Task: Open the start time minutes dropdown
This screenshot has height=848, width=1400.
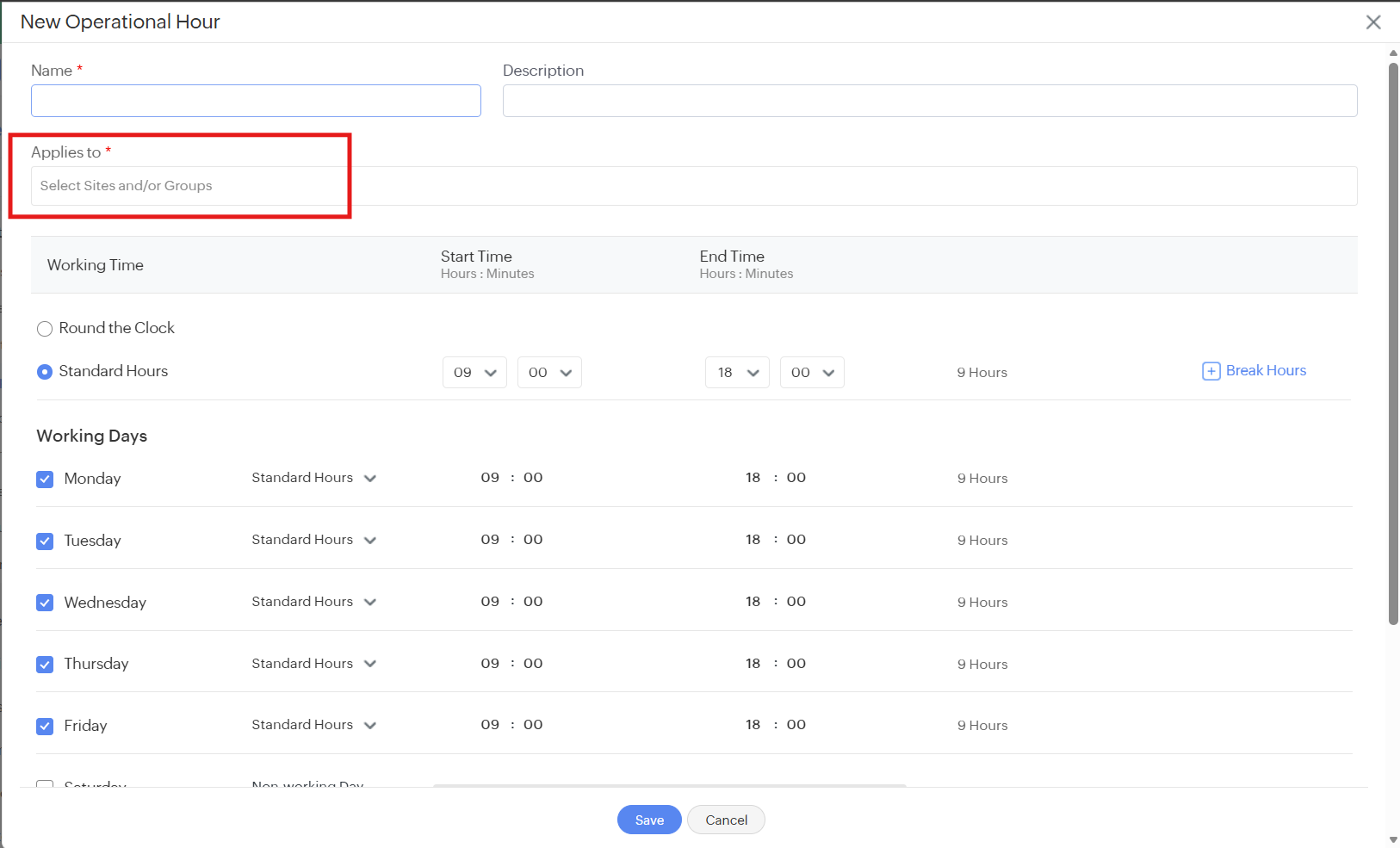Action: (549, 372)
